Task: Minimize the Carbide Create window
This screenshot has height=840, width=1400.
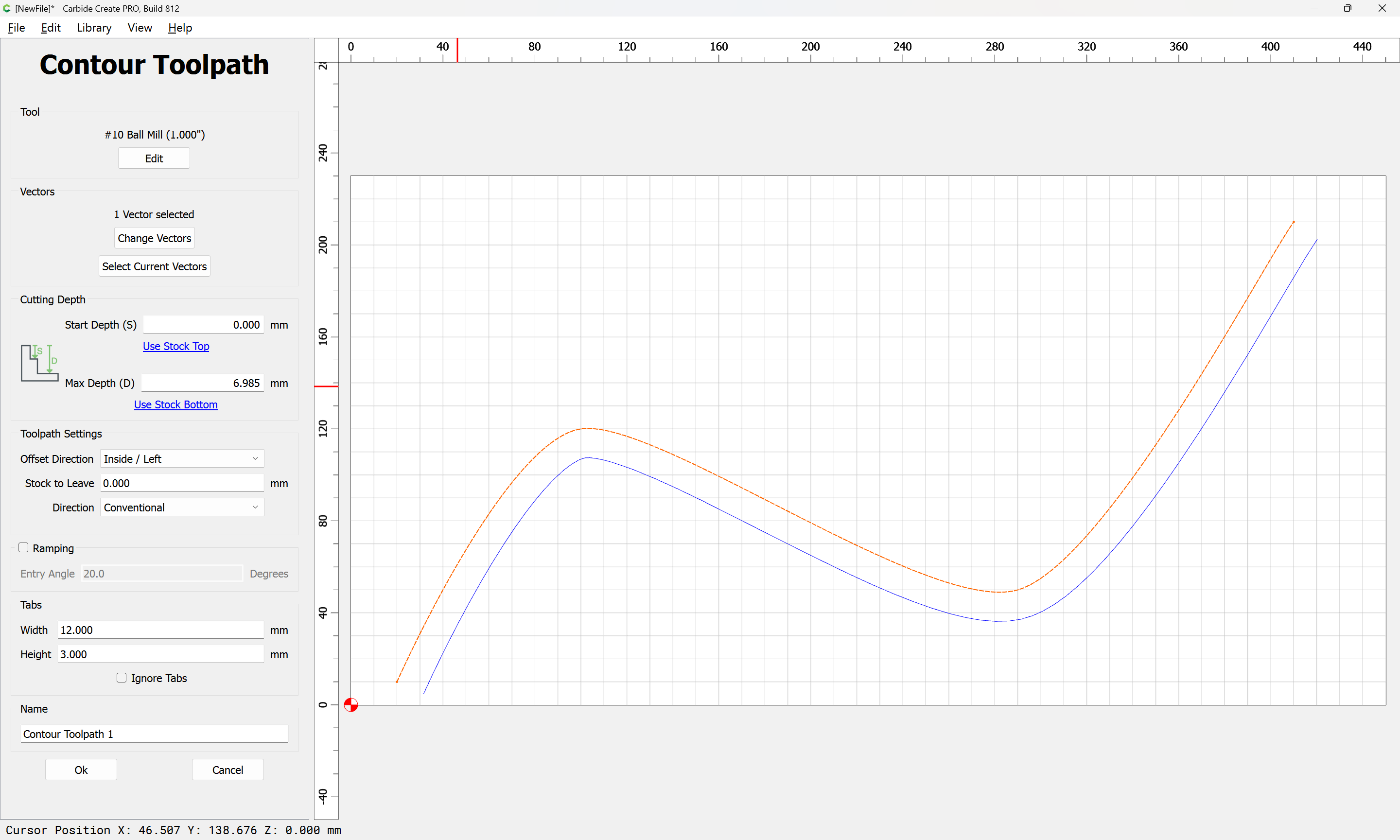Action: (1314, 8)
